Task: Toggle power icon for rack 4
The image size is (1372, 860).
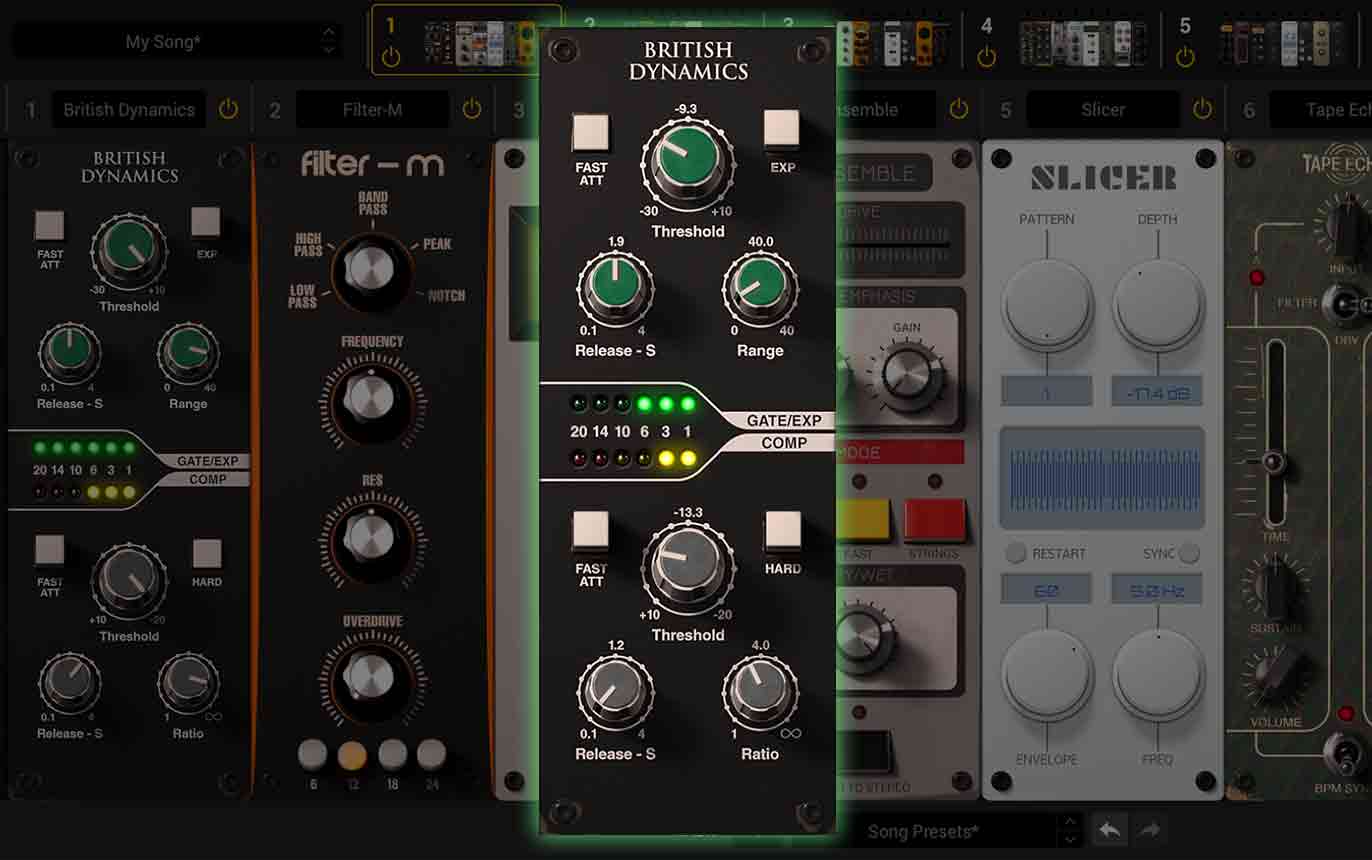Action: (987, 58)
